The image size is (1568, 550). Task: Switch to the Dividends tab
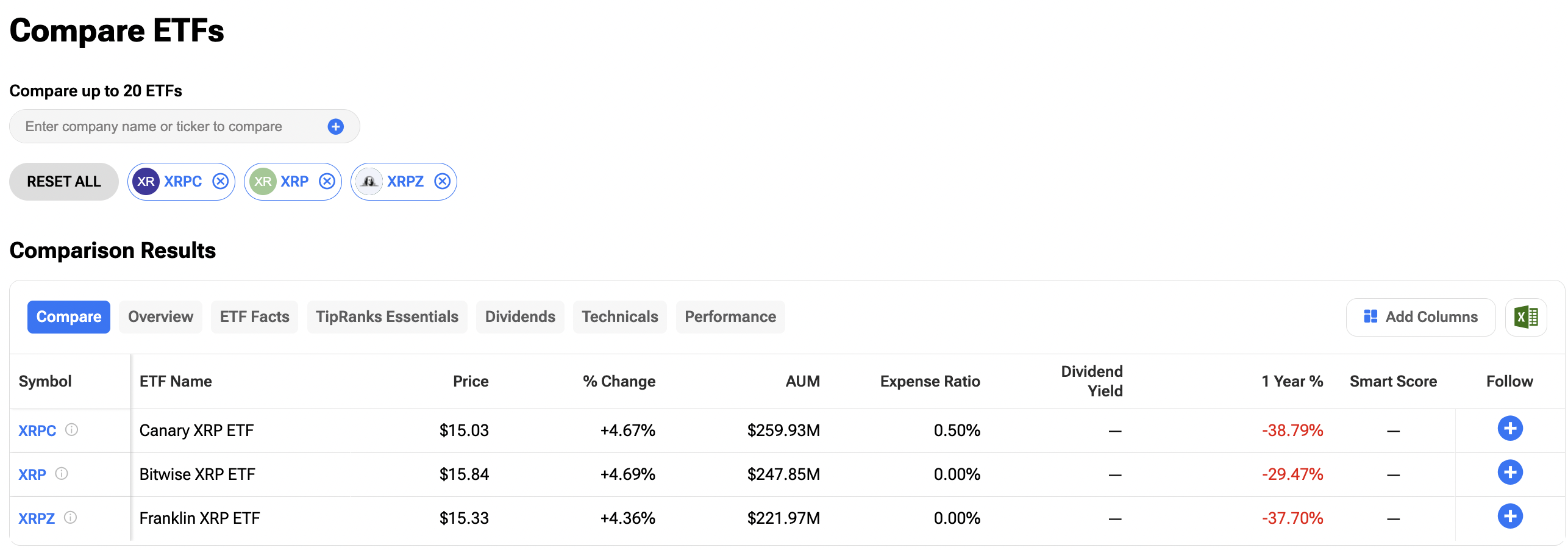(520, 316)
